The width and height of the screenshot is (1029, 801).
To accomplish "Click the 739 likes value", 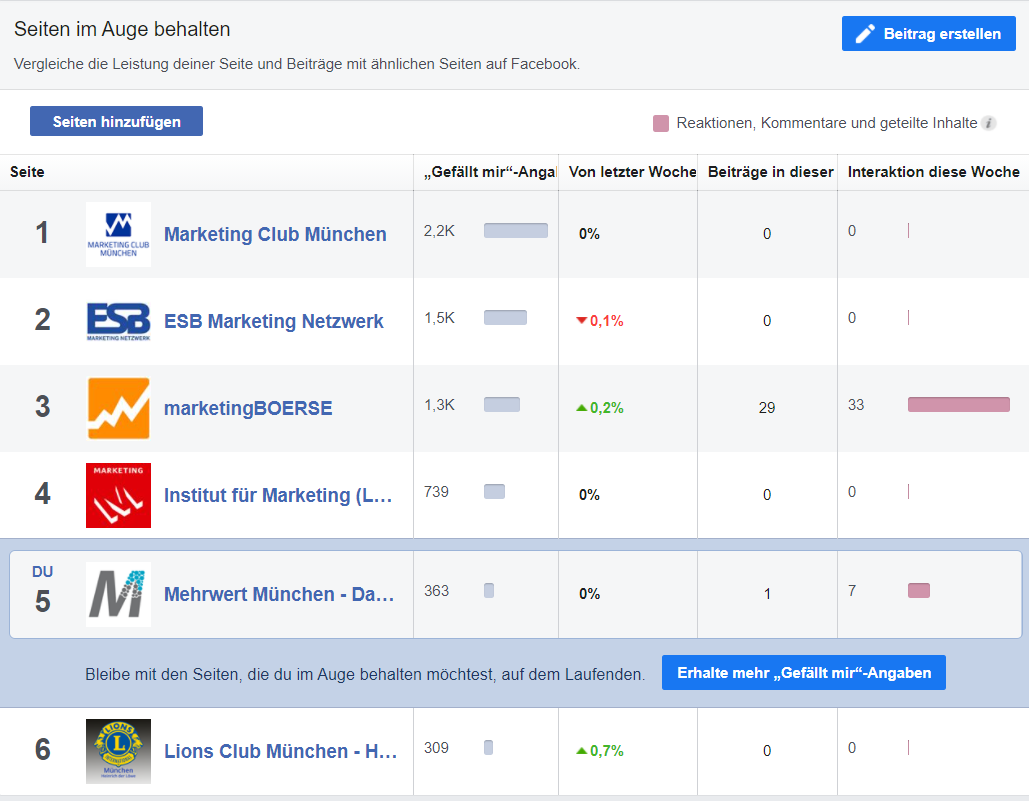I will 436,492.
